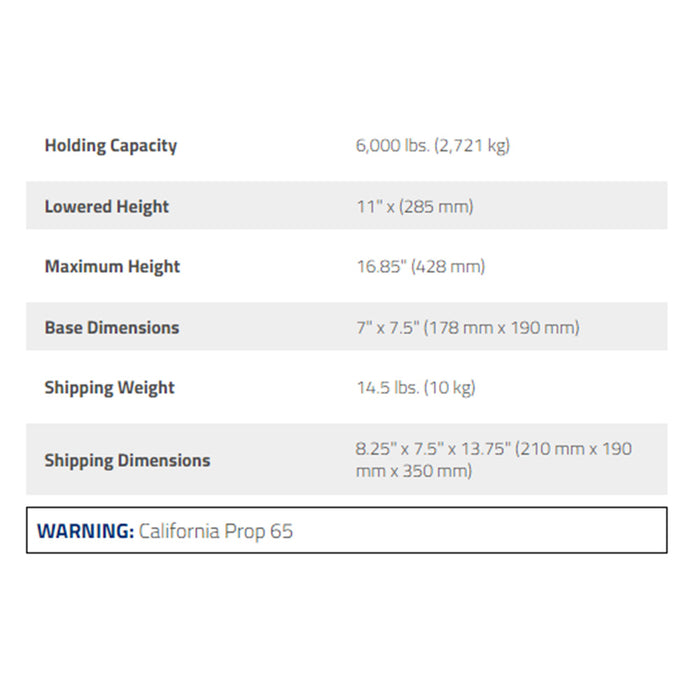Select the 7" x 7.5" base size
700x700 pixels.
[x=386, y=328]
